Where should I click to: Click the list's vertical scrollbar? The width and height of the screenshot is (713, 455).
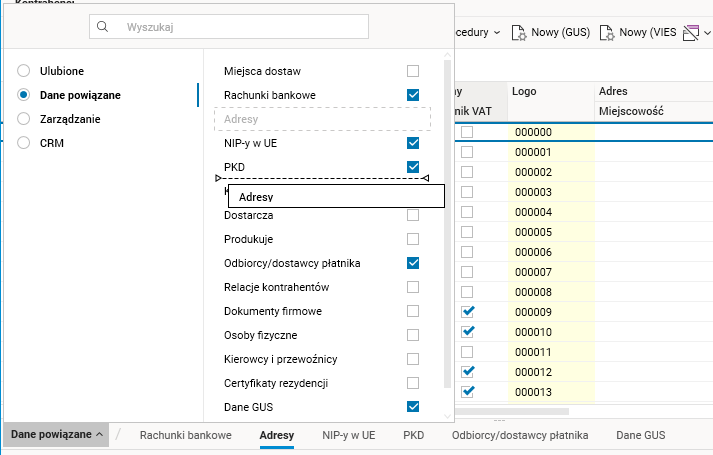[x=447, y=220]
